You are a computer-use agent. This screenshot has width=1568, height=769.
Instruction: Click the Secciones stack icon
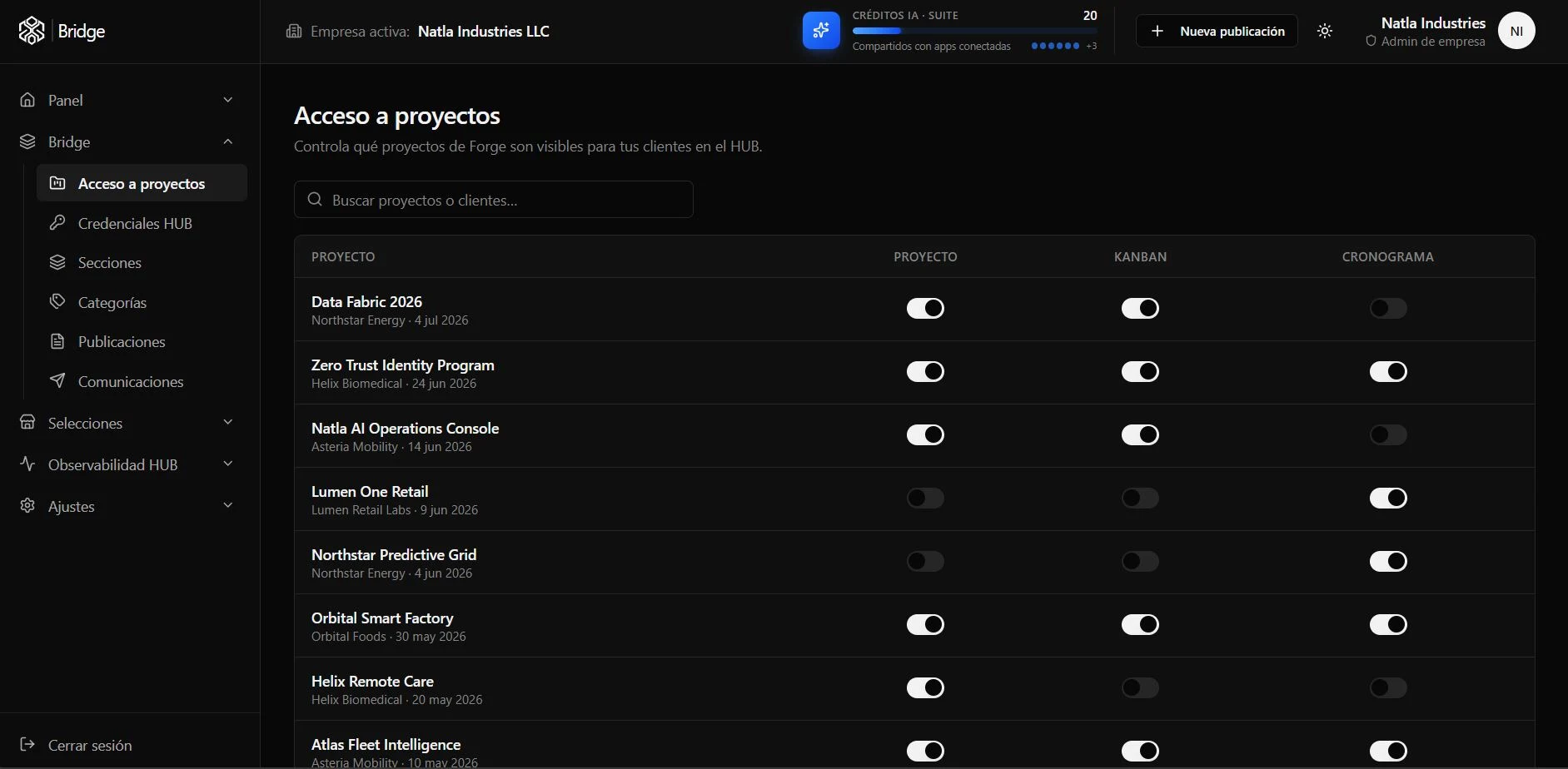pyautogui.click(x=57, y=262)
